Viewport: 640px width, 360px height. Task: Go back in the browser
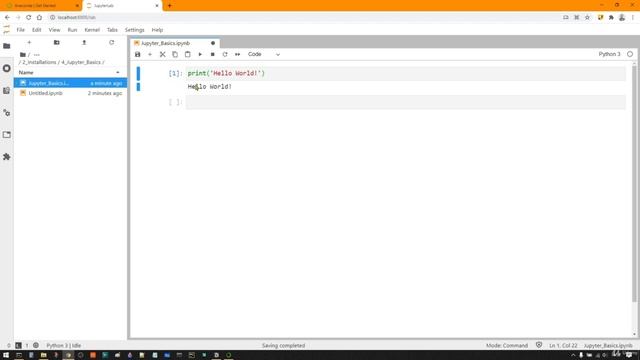coord(7,18)
